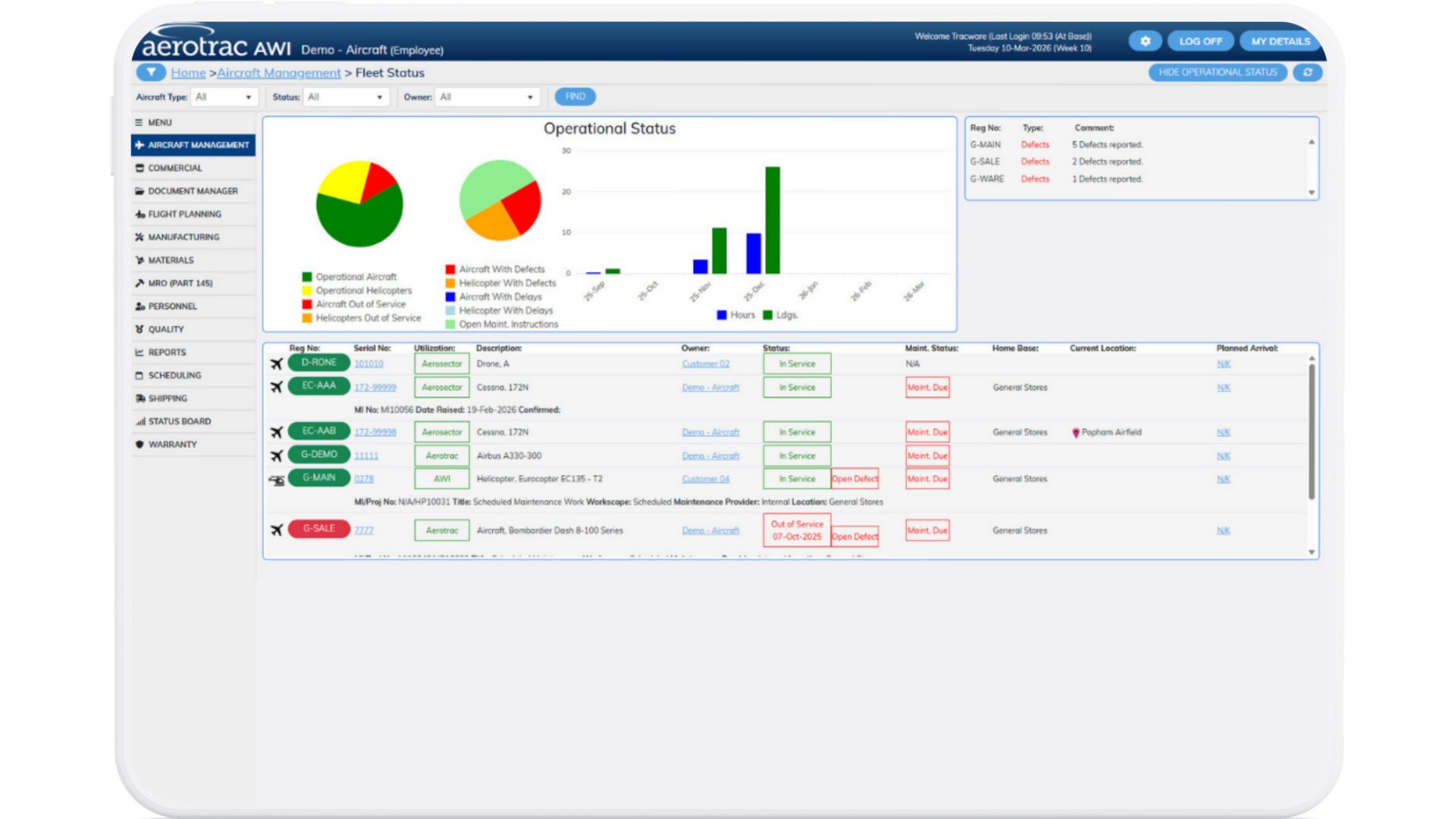Click the Quality icon in the sidebar
The height and width of the screenshot is (819, 1456).
tap(140, 329)
